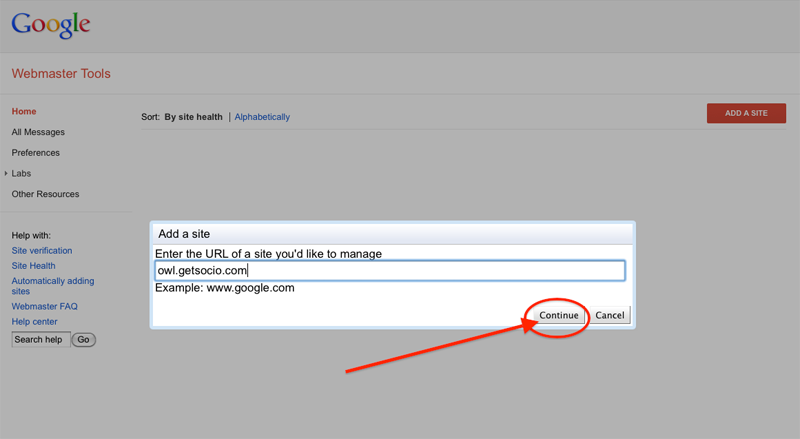Click the Example: www.google.com text
800x439 pixels.
pos(224,288)
